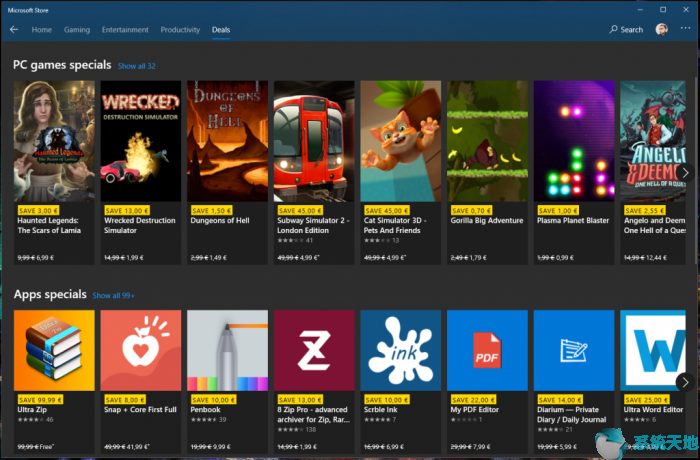Open Haunted Legends game cover

coord(54,141)
